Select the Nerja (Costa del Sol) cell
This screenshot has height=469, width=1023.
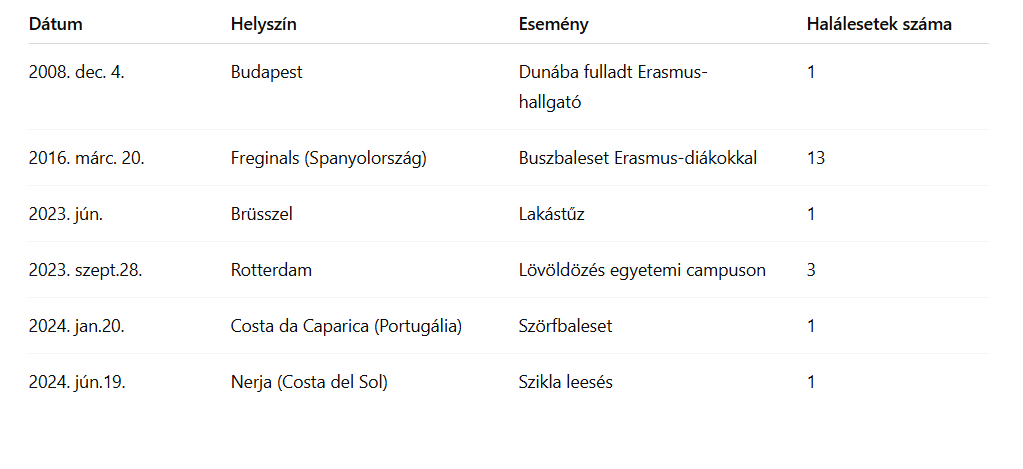pyautogui.click(x=308, y=382)
